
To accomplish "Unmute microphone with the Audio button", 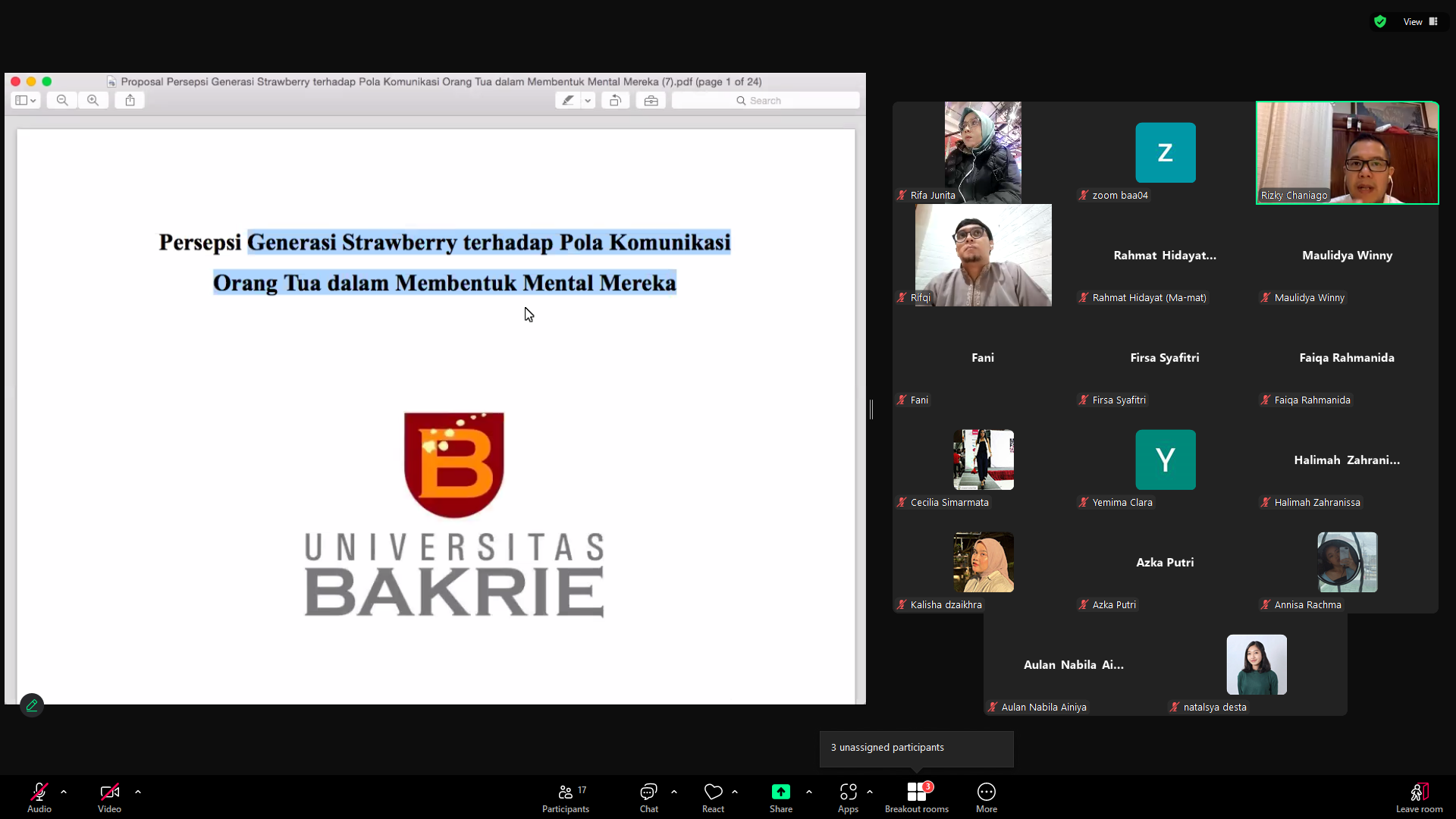I will [x=39, y=797].
